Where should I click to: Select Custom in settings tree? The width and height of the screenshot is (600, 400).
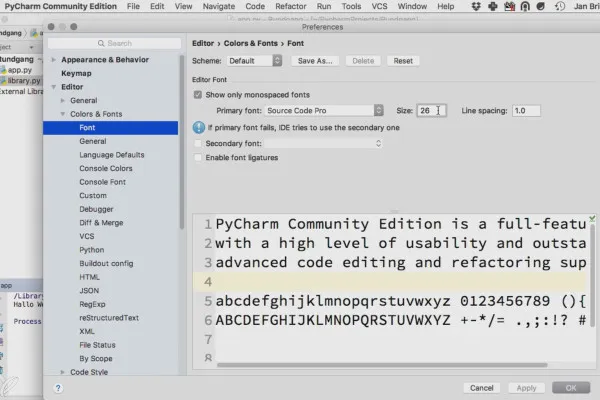(x=93, y=196)
